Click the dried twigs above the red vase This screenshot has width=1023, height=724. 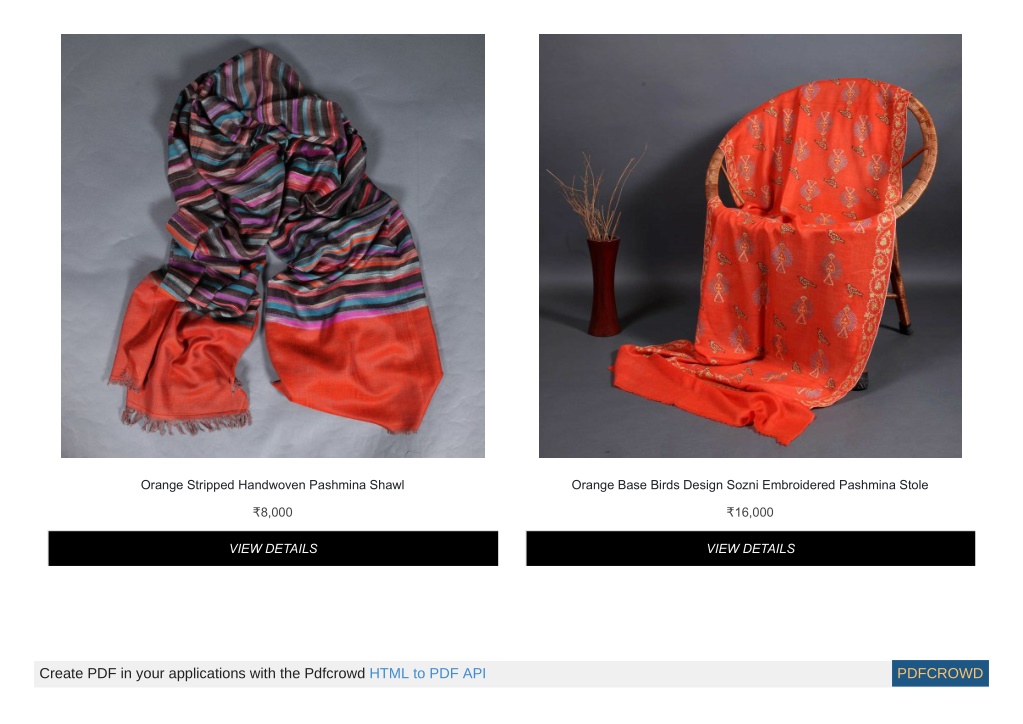(x=597, y=194)
